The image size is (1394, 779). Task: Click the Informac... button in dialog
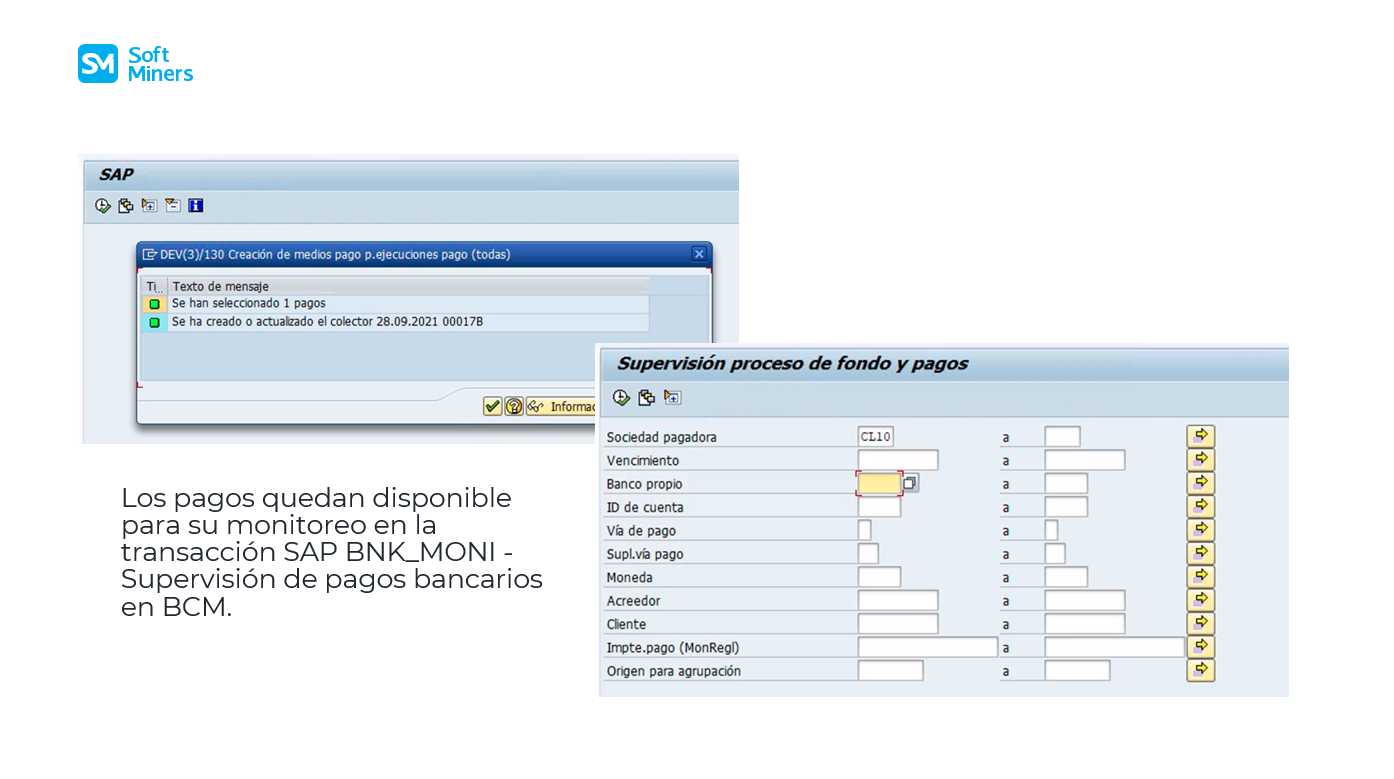(562, 406)
